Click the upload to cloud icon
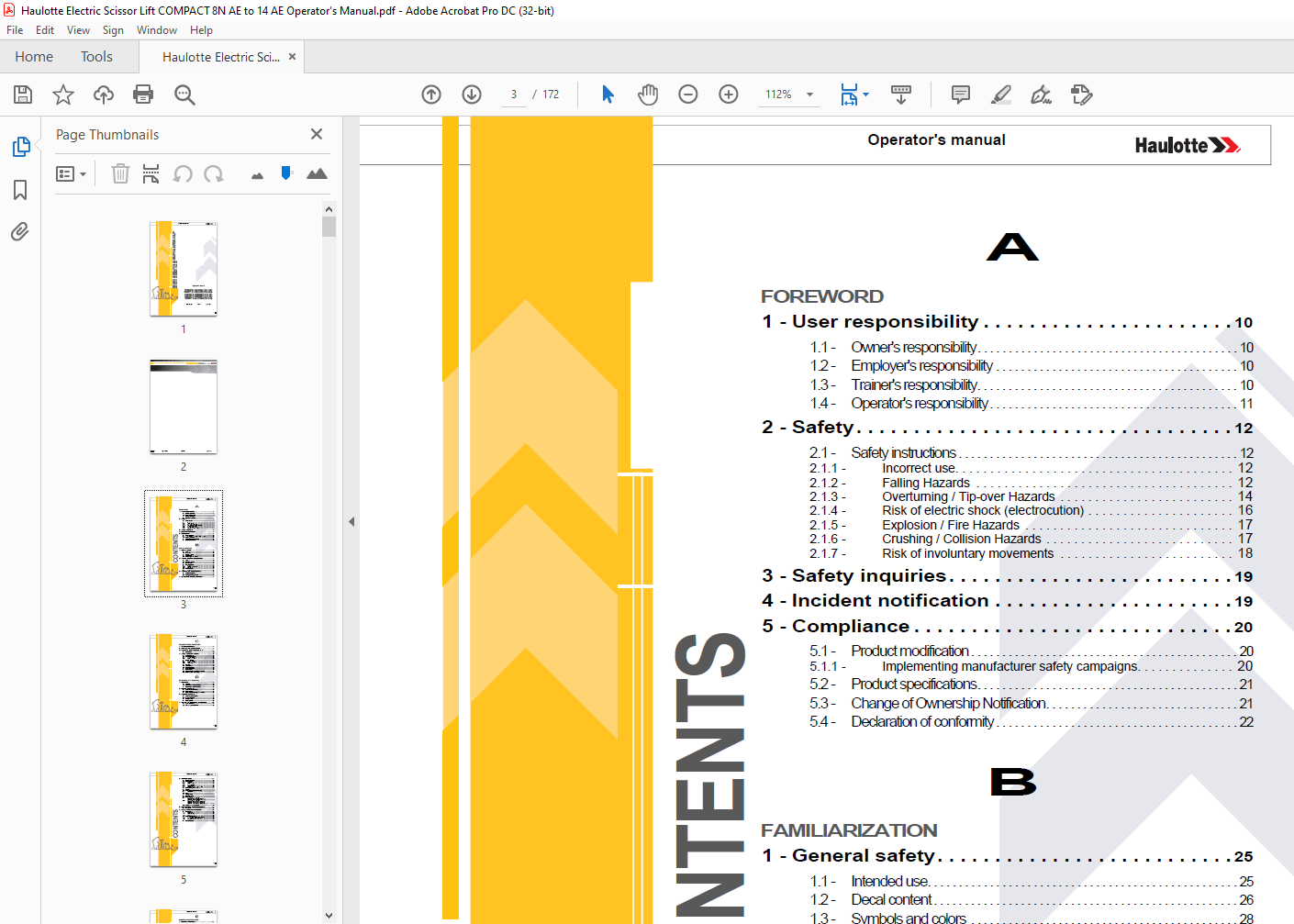1294x924 pixels. coord(104,95)
